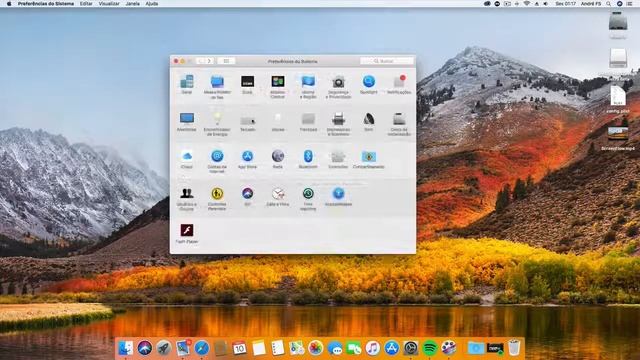Open Idioma e Região pane
Image resolution: width=640 pixels, height=360 pixels.
tap(308, 87)
